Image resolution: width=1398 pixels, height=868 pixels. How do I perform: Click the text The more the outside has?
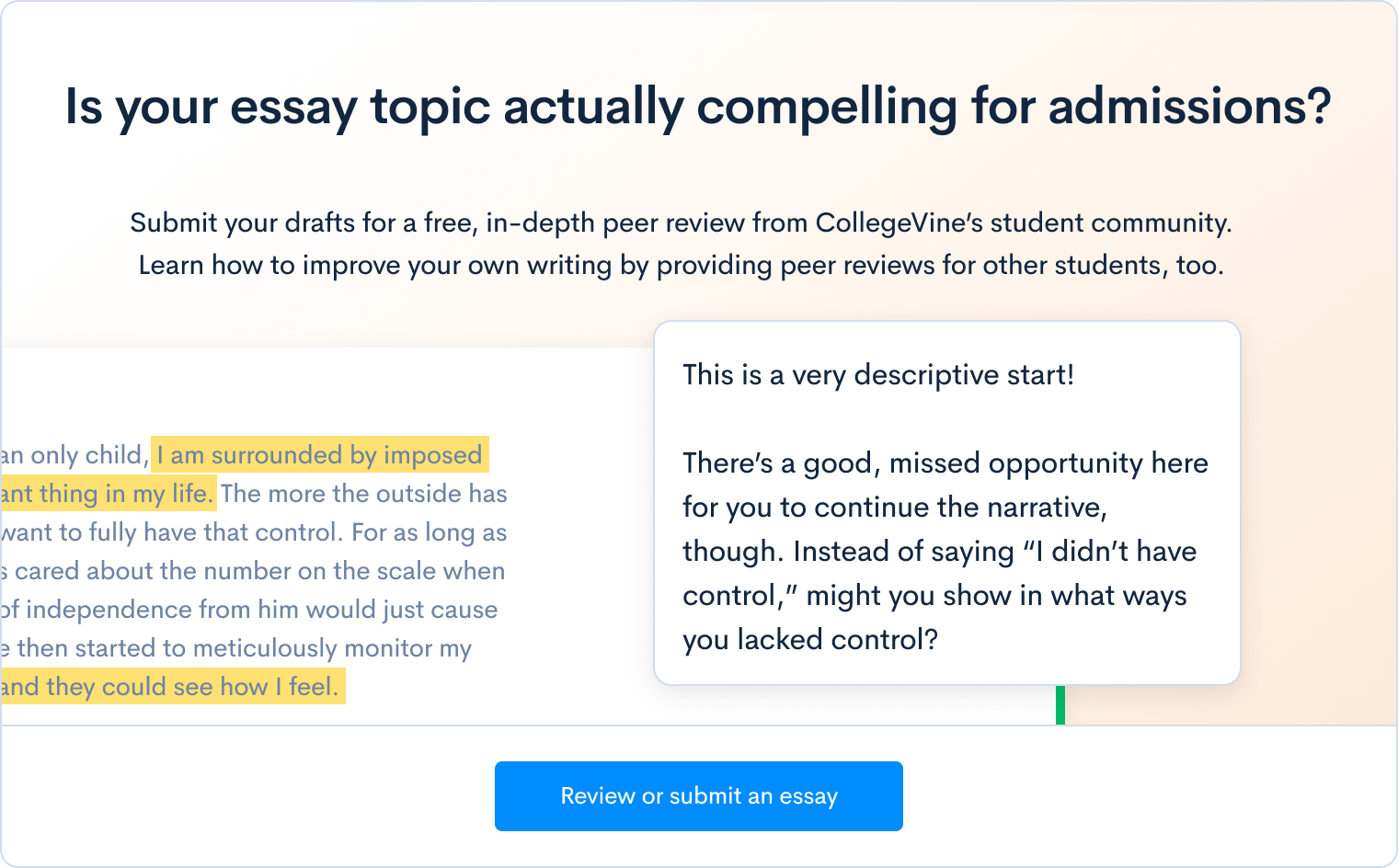(x=363, y=494)
